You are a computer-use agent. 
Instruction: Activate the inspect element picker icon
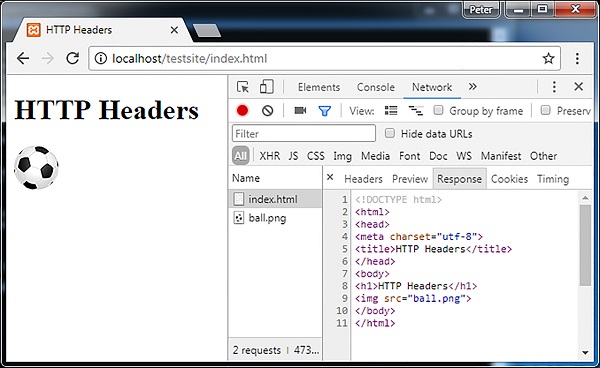tap(243, 87)
